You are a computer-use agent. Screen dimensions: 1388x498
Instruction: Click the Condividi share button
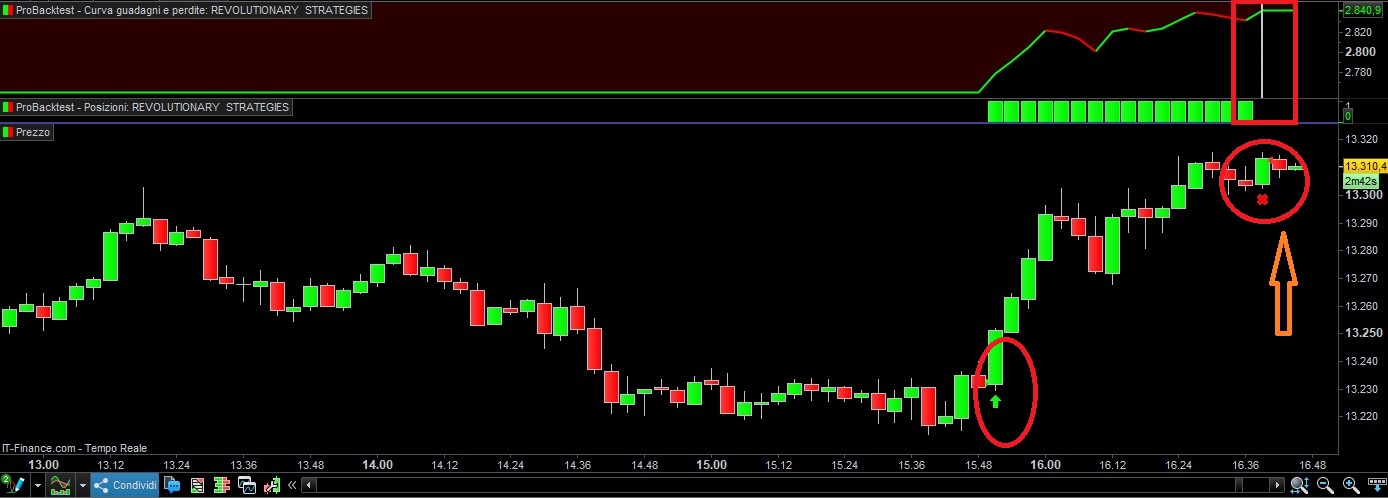(125, 485)
